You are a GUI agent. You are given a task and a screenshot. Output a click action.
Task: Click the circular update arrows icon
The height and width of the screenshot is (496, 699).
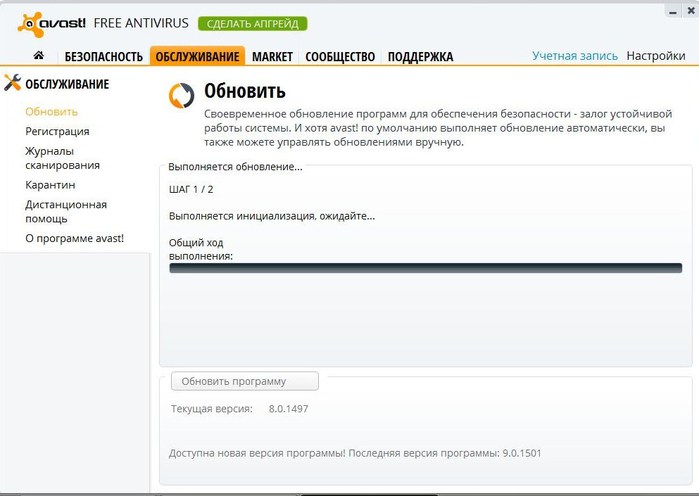[x=181, y=95]
